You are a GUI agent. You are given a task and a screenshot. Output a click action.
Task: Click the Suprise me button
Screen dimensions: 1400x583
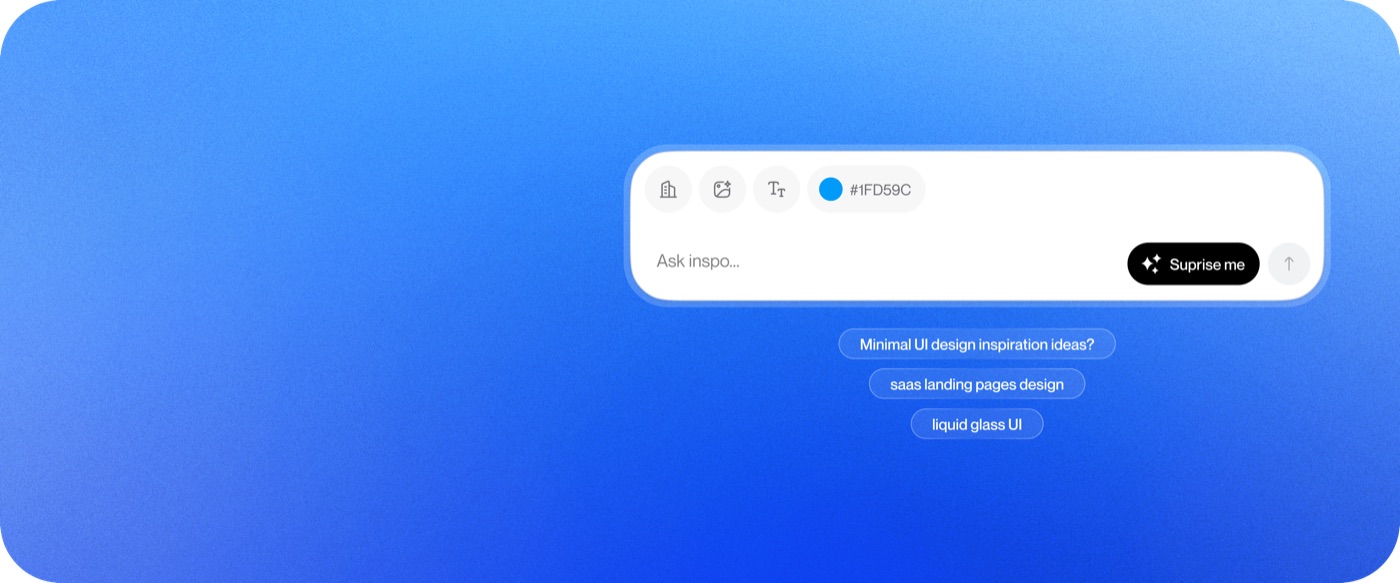tap(1193, 264)
